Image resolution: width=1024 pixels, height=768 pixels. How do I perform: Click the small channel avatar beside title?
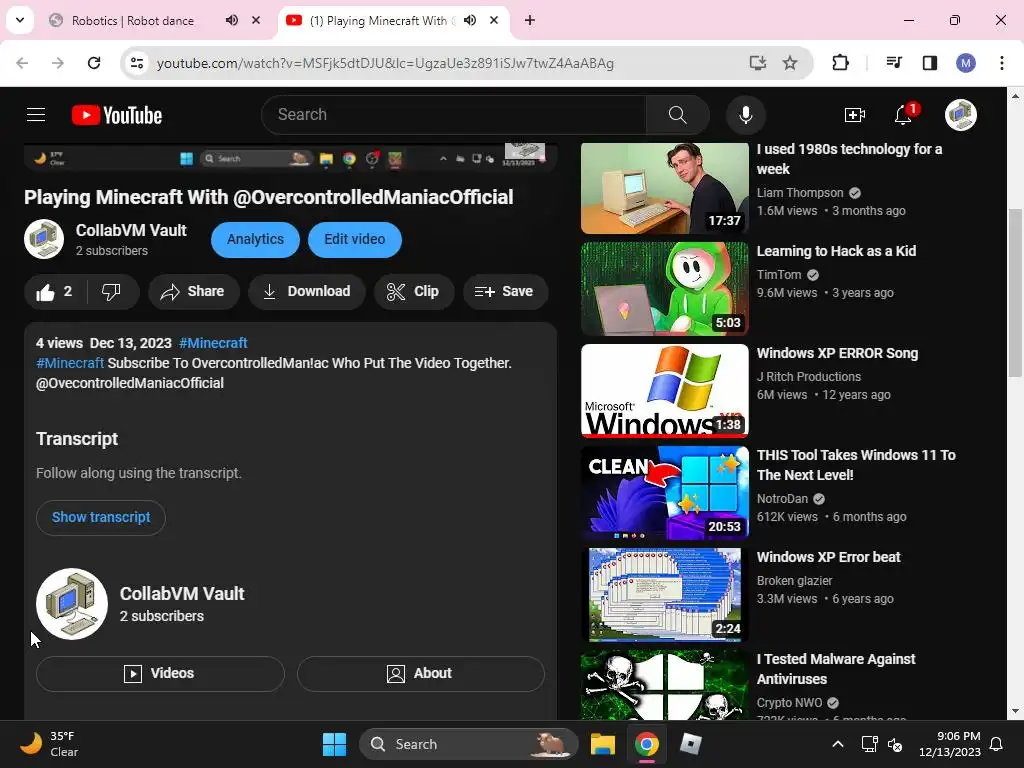coord(44,239)
